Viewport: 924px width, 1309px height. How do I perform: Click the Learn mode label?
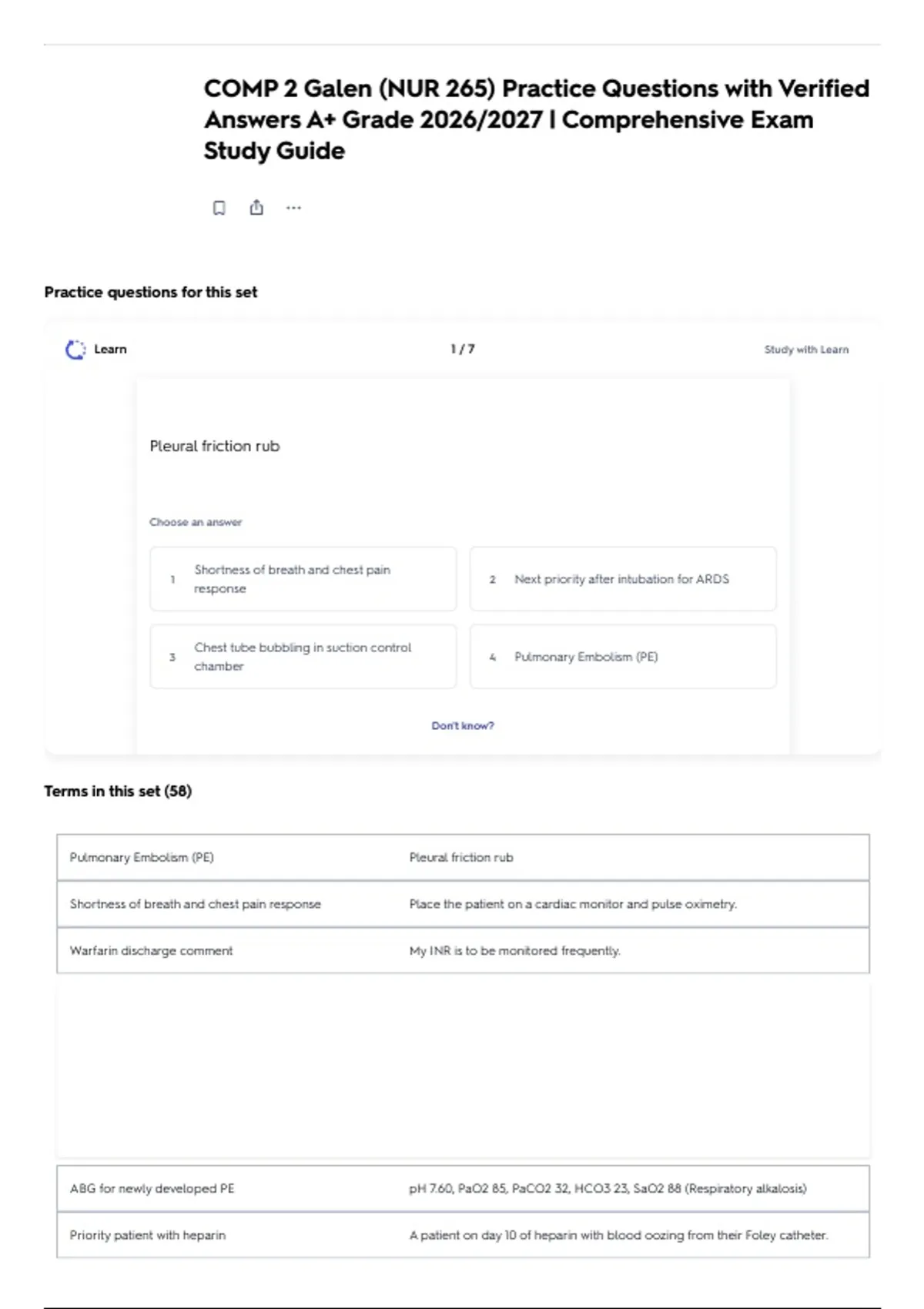110,350
